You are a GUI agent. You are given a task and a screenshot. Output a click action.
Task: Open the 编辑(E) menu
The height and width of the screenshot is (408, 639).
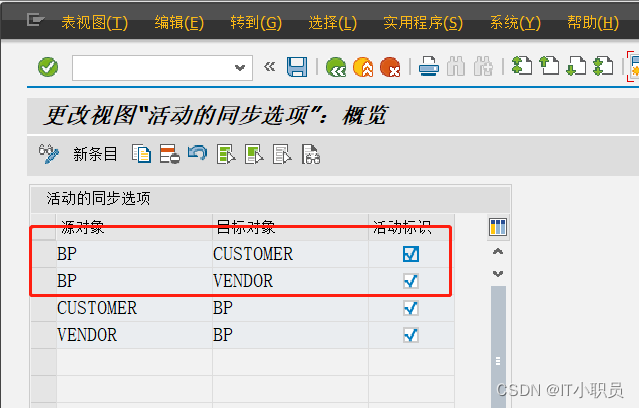coord(179,22)
